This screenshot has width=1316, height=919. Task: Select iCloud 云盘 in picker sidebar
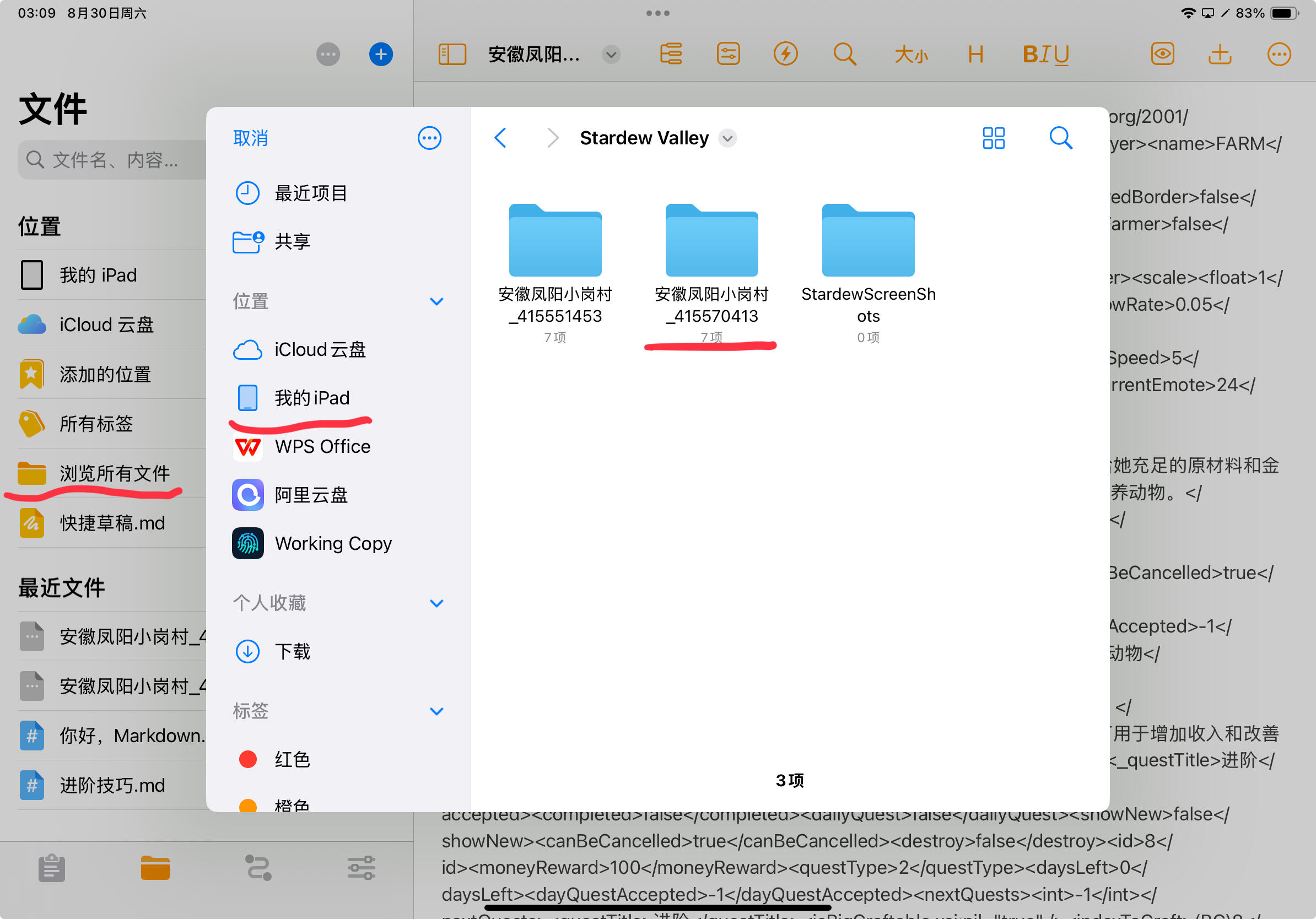338,350
